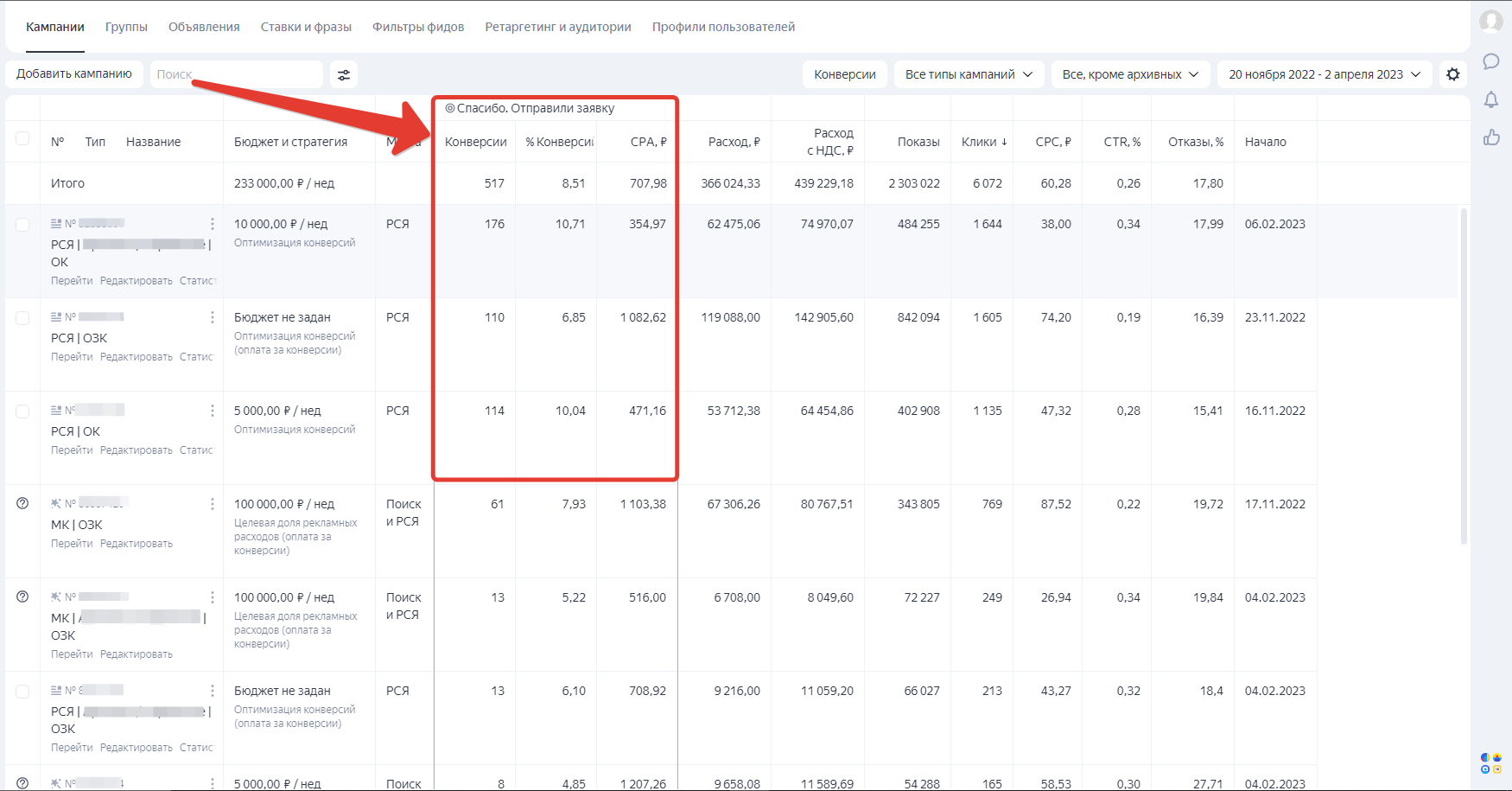Click Перейти link under РСЯ | ОК campaign
Viewport: 1512px width, 791px height.
pyautogui.click(x=72, y=450)
